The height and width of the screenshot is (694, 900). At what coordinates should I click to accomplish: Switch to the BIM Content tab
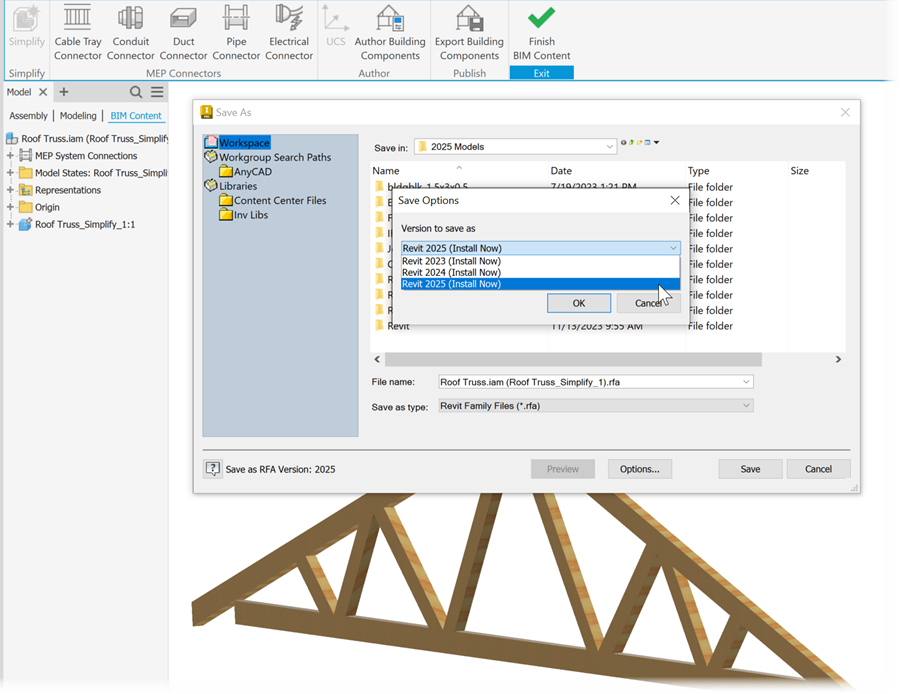pos(136,115)
